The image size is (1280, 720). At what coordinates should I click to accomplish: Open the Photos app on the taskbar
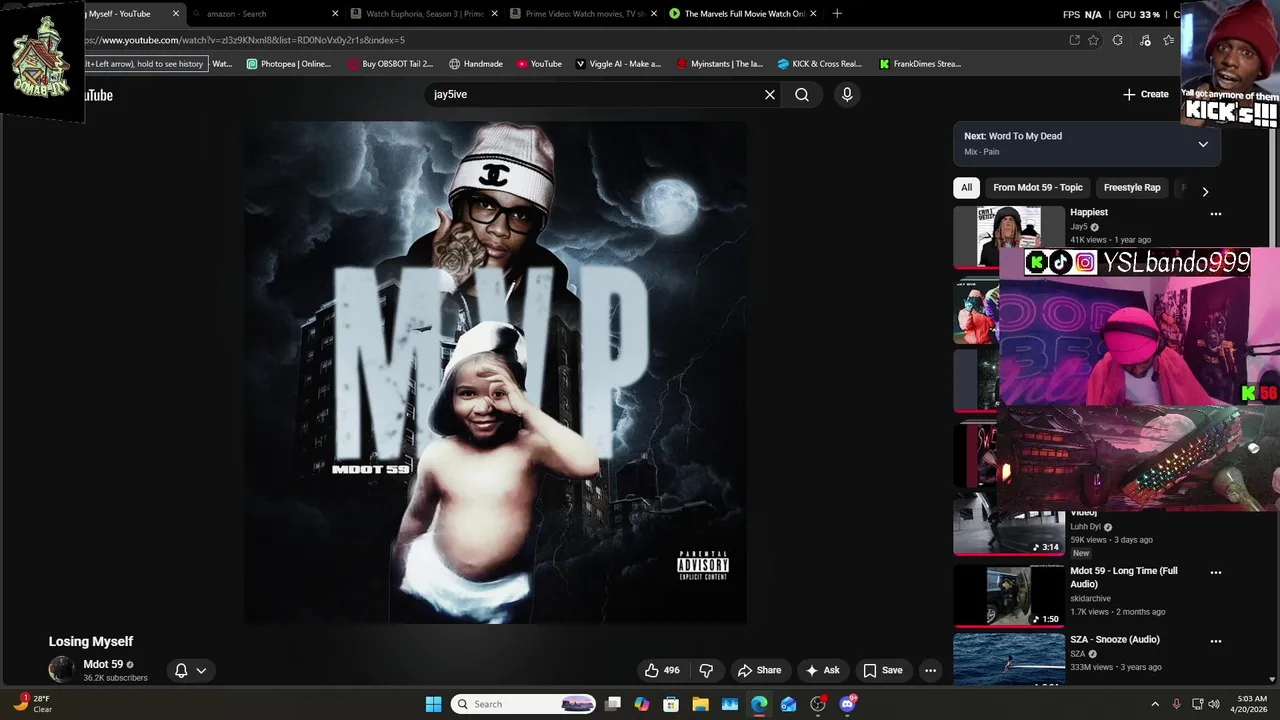coord(730,704)
